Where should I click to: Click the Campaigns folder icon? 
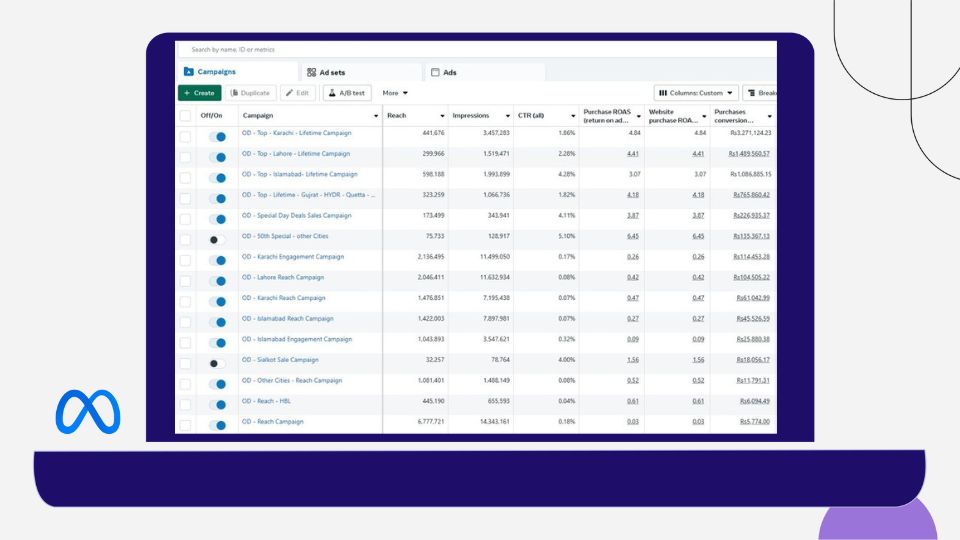pos(189,72)
